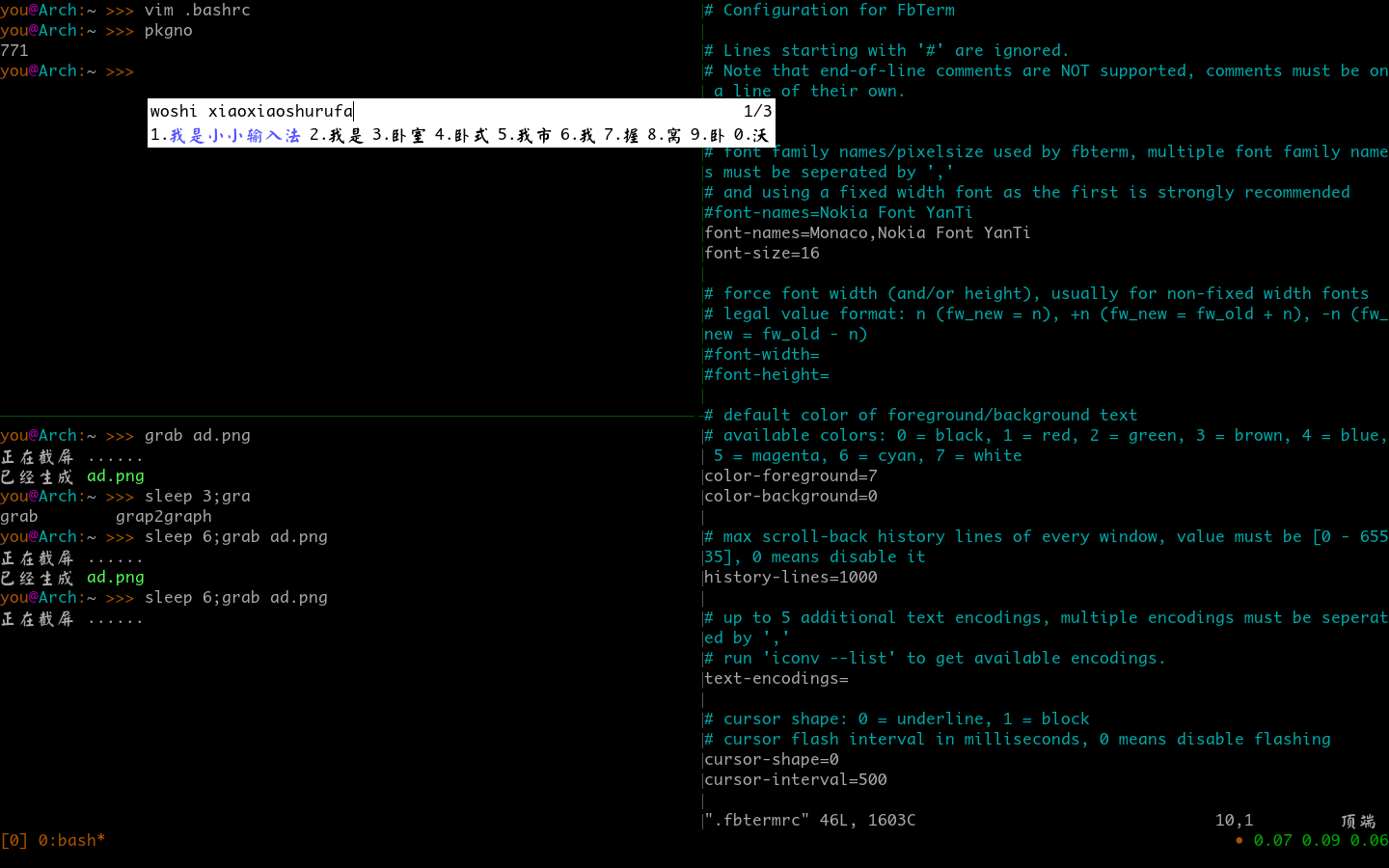Click the load average 0.07 0.09 0.06

click(1321, 840)
